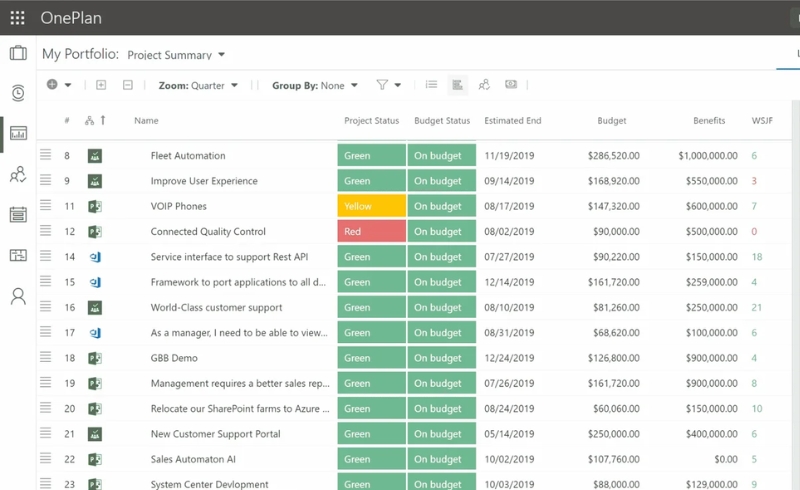Switch to the Gantt view icon
800x490 pixels.
tap(458, 85)
